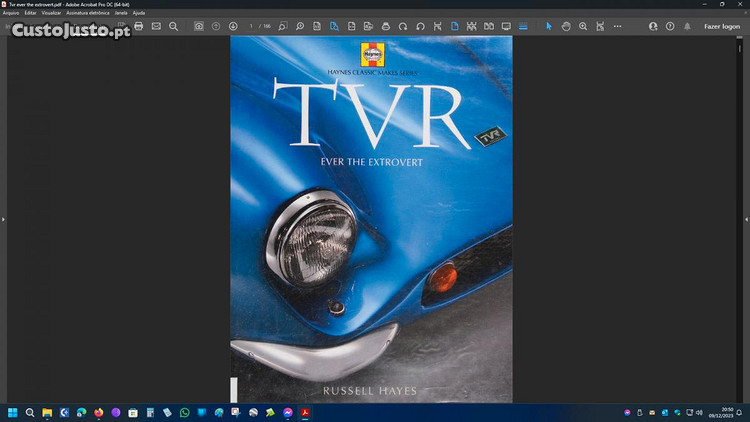
Task: Open the three-dots more tools menu
Action: pos(617,26)
